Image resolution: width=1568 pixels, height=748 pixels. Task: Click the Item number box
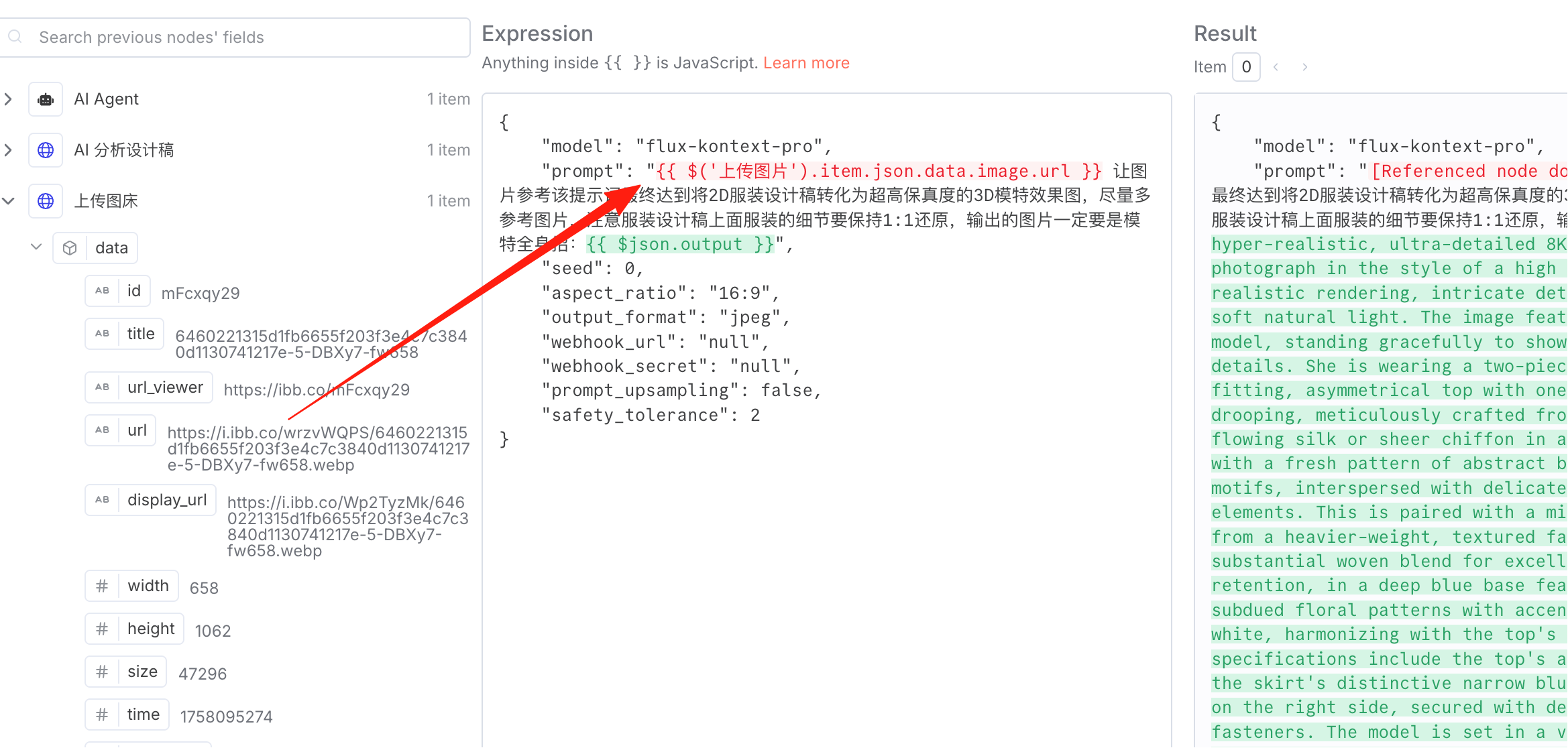pyautogui.click(x=1246, y=67)
